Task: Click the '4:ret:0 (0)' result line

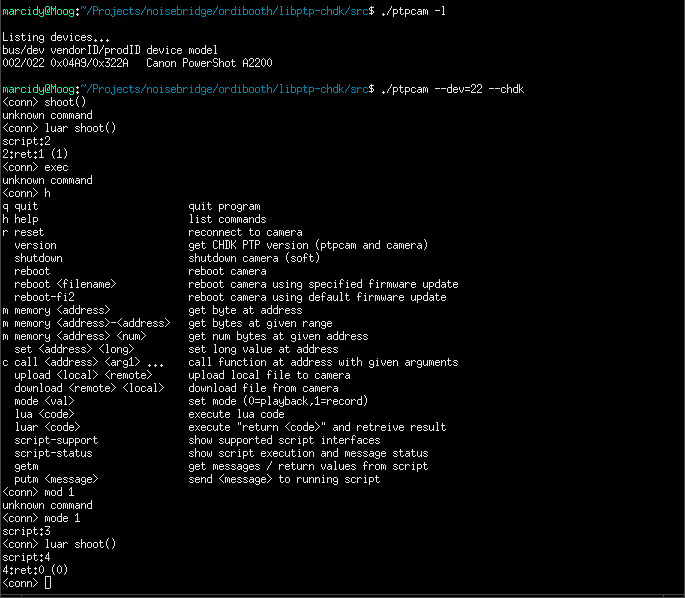Action: [35, 569]
